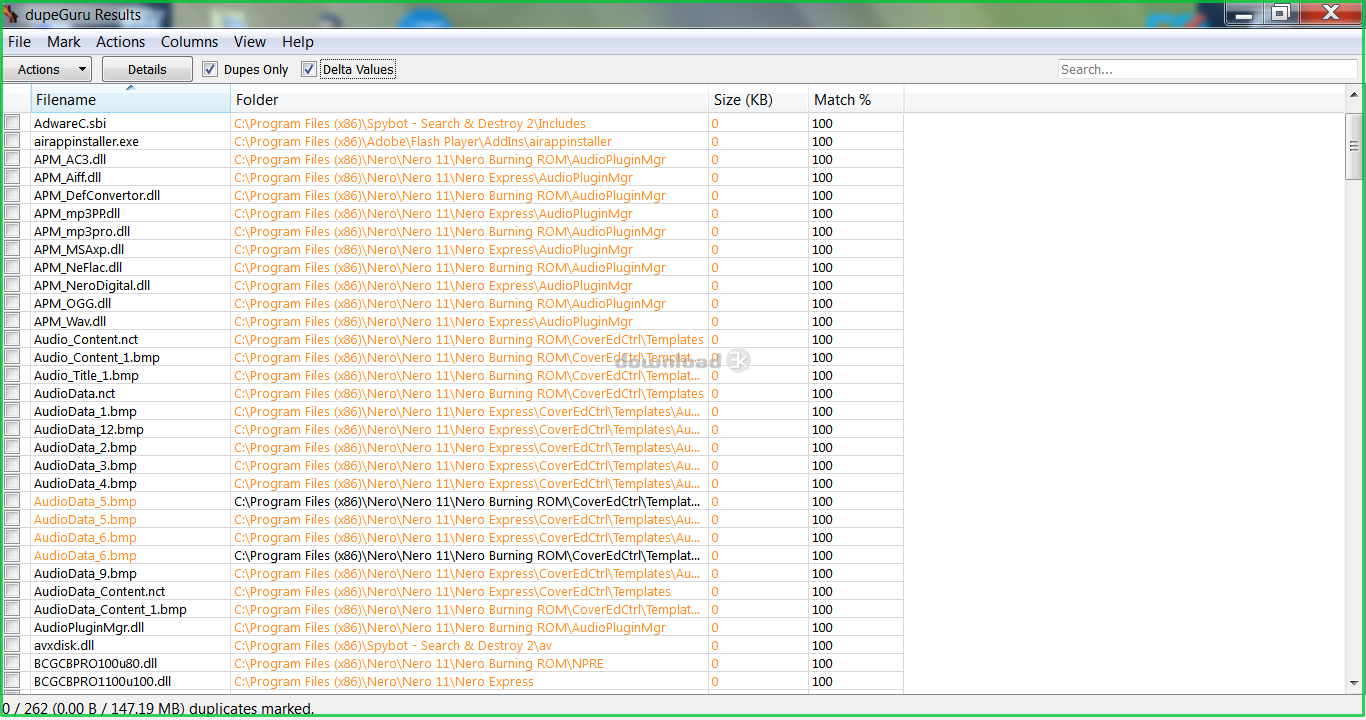Viewport: 1366px width, 720px height.
Task: Click the AudioData_12.bmp filename
Action: point(89,429)
